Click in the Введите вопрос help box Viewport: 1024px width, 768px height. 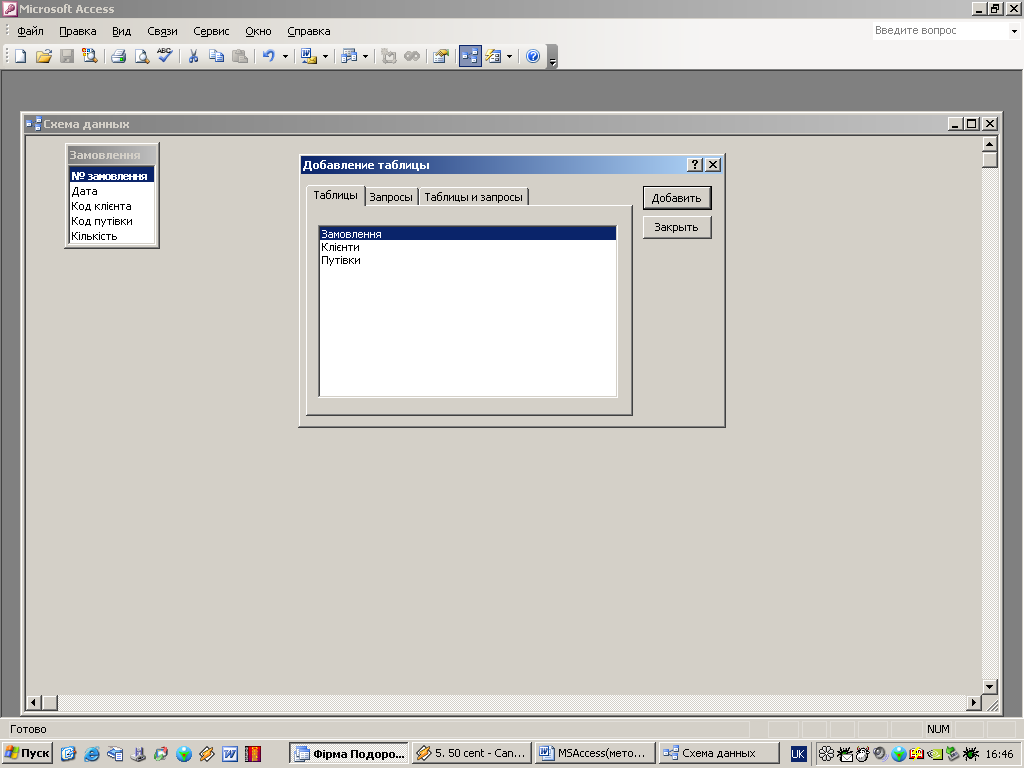point(941,31)
